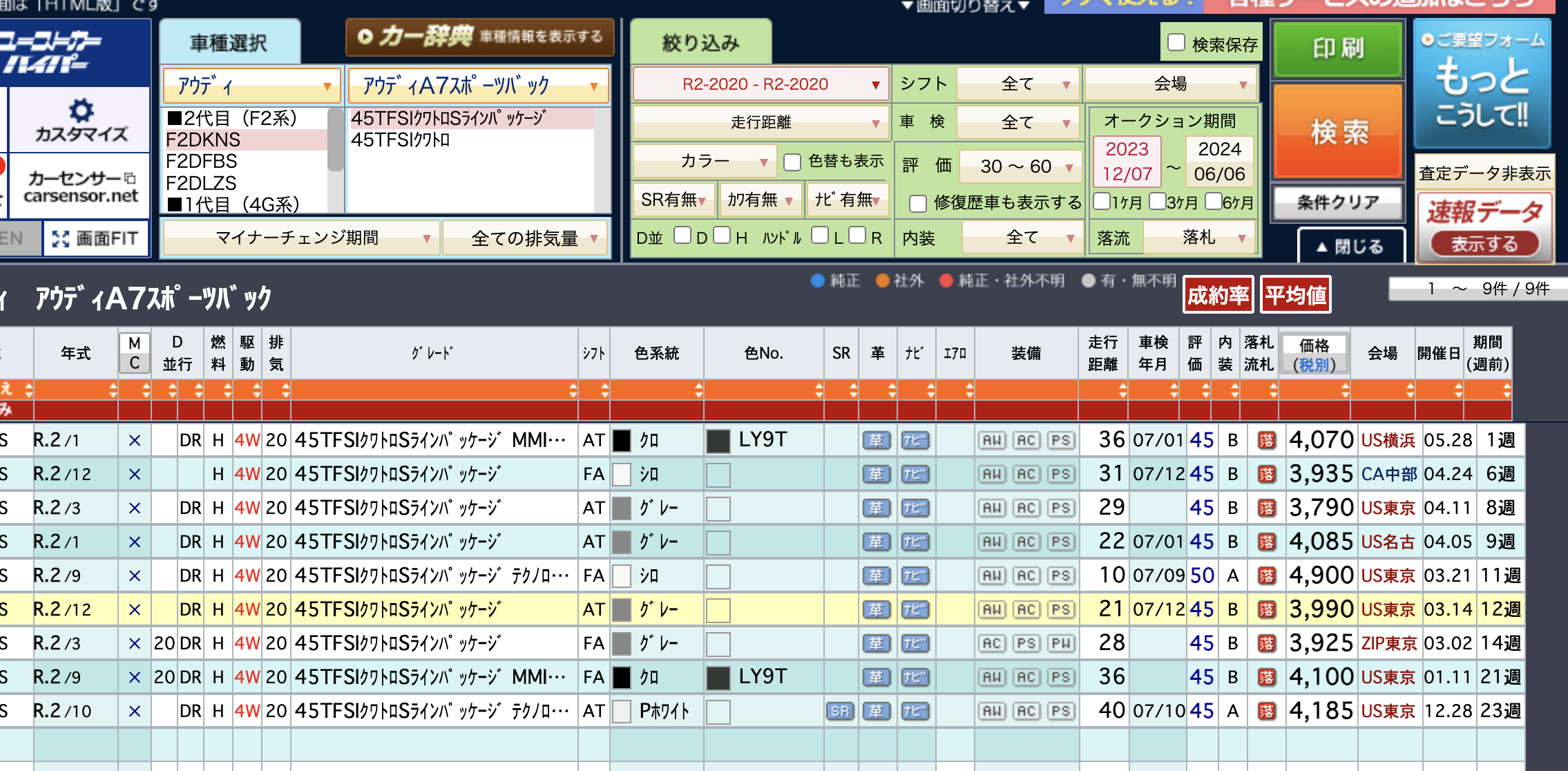Click the × mark in R.2/12 CA中部 row

coord(135,474)
